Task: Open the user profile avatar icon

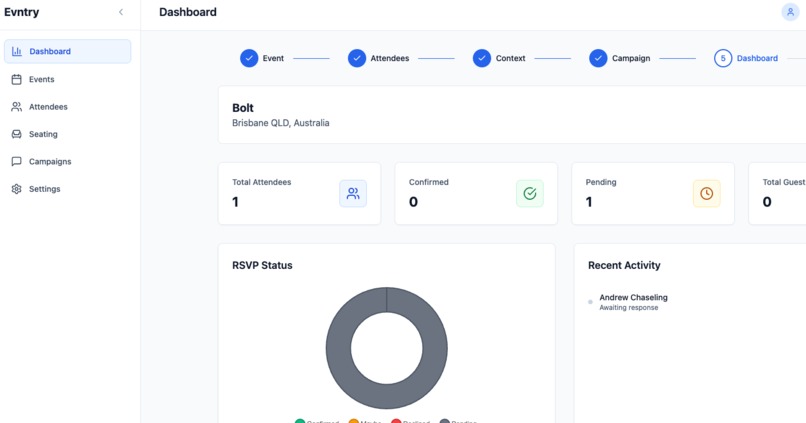Action: [790, 12]
